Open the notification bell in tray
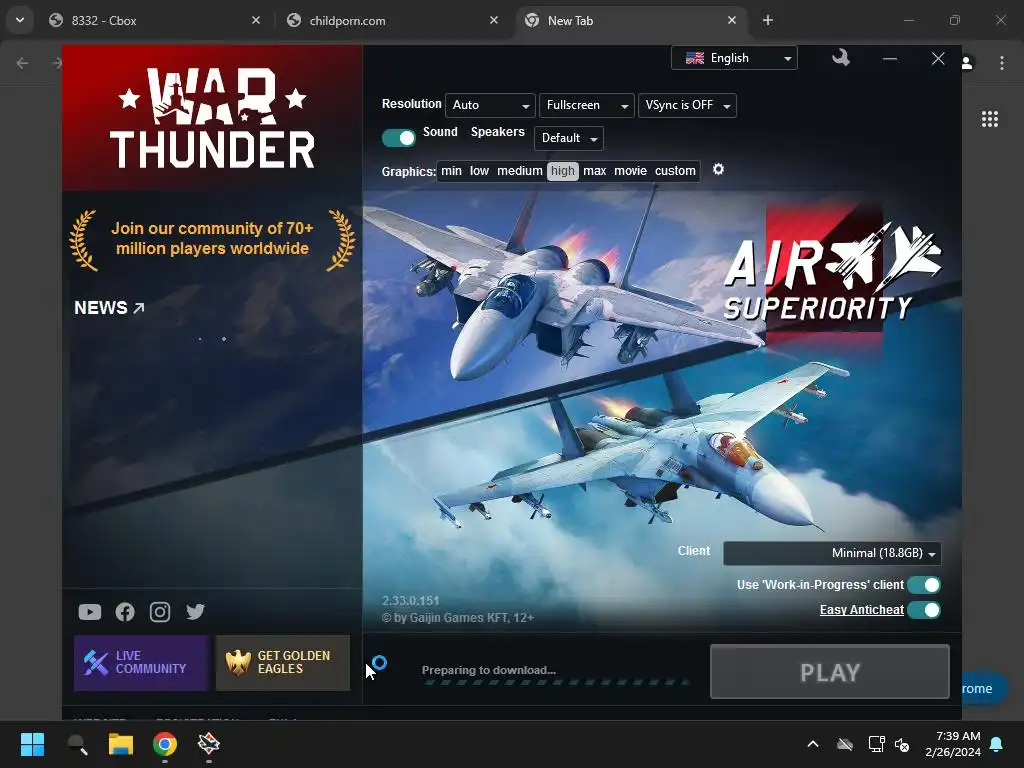The height and width of the screenshot is (768, 1024). (x=997, y=744)
